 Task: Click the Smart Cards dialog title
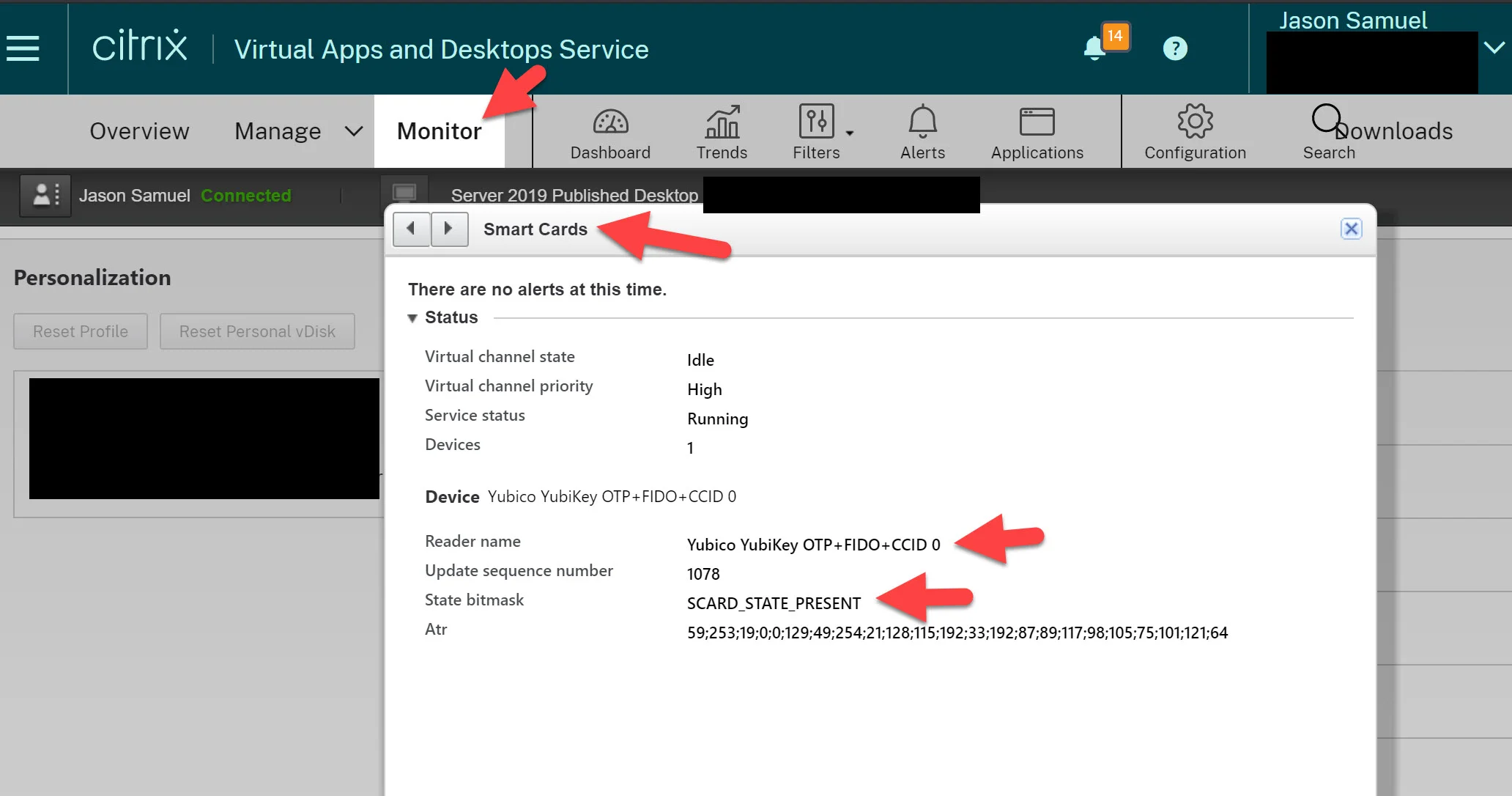pyautogui.click(x=535, y=229)
